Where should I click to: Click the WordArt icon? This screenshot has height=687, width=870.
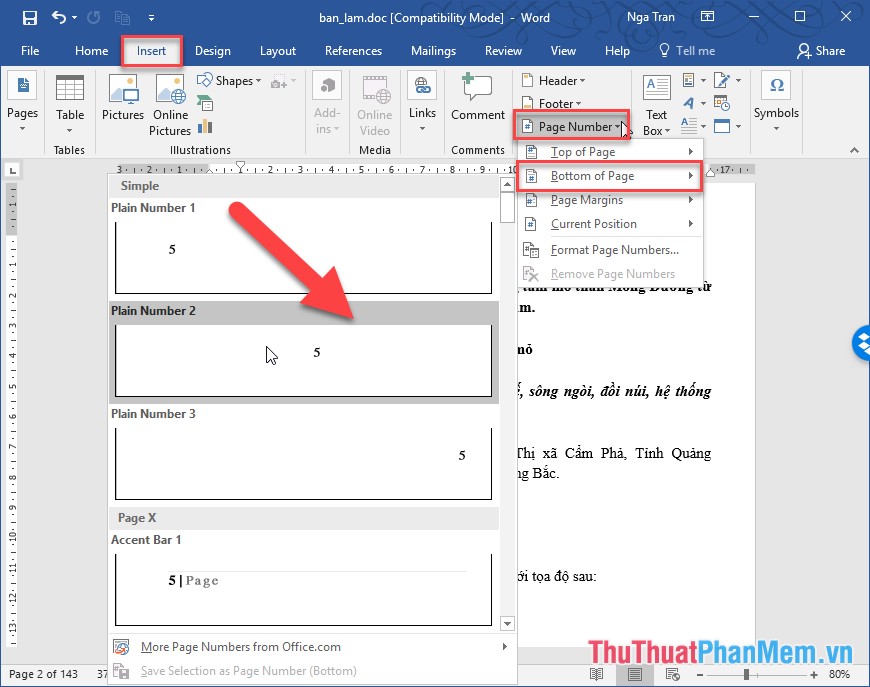(689, 103)
